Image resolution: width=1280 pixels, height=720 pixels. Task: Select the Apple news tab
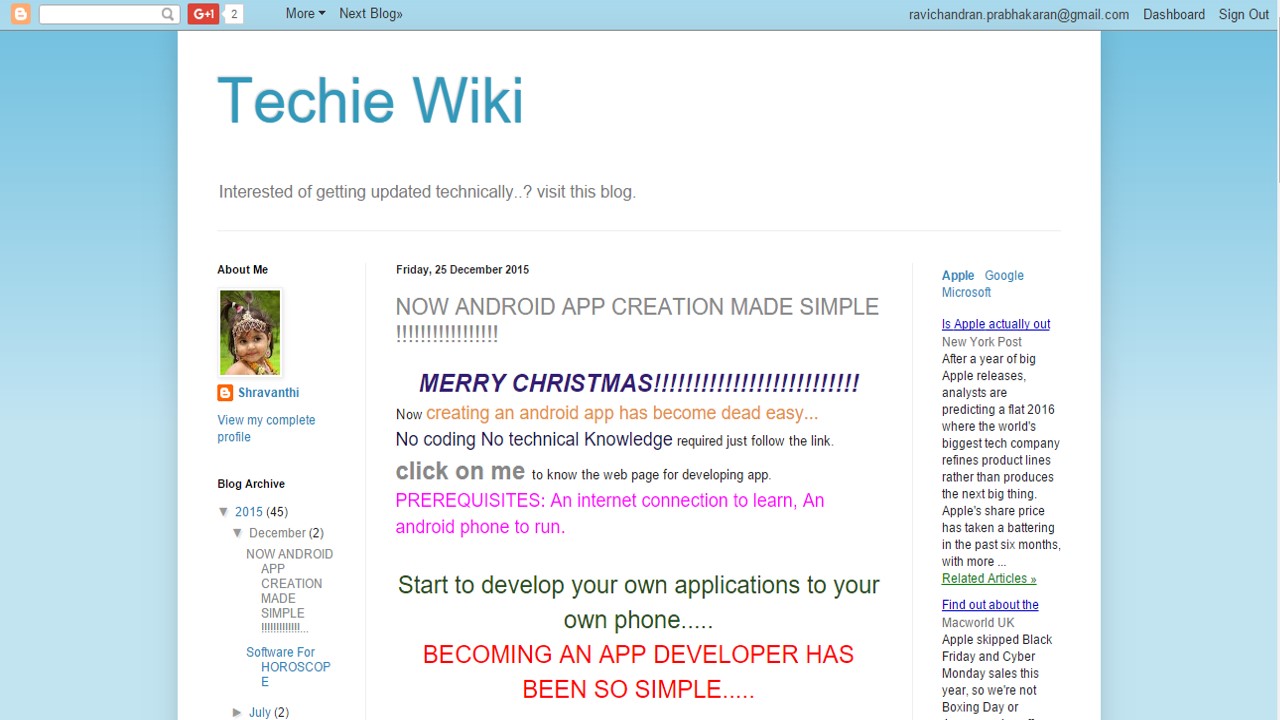click(x=957, y=276)
